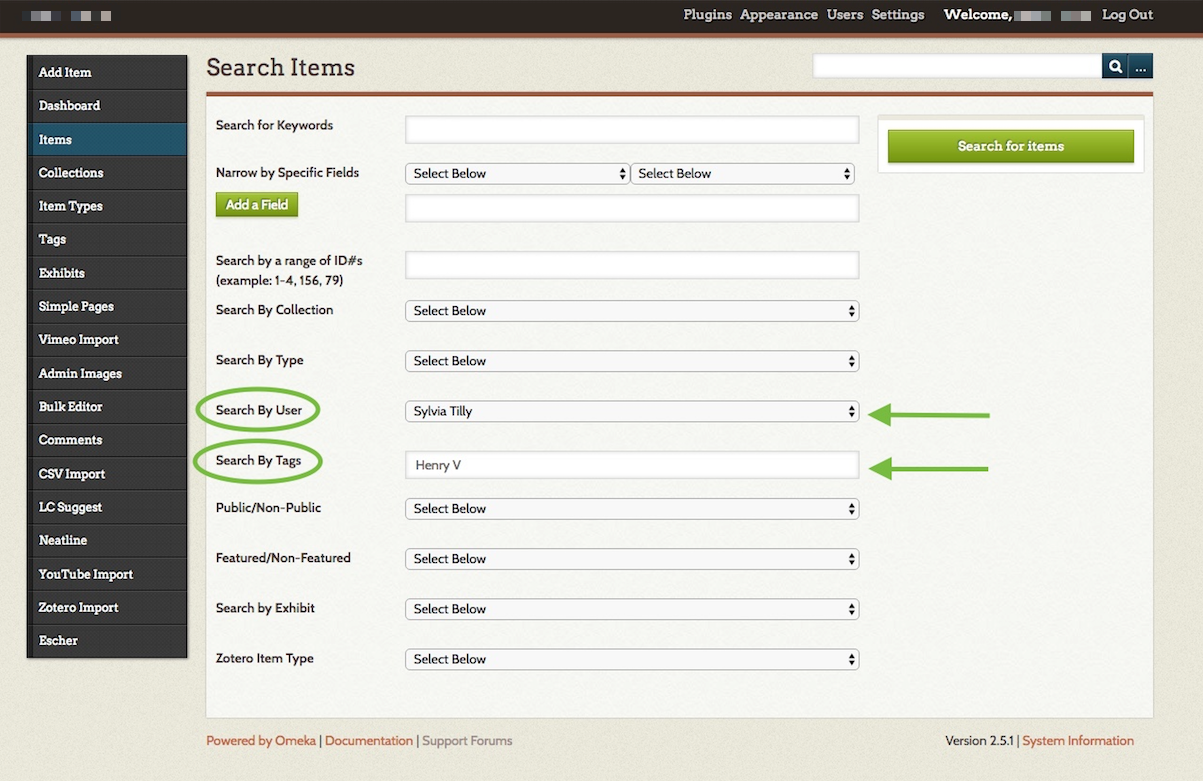Screen dimensions: 1203x781
Task: Open Simple Pages in sidebar
Action: (107, 306)
